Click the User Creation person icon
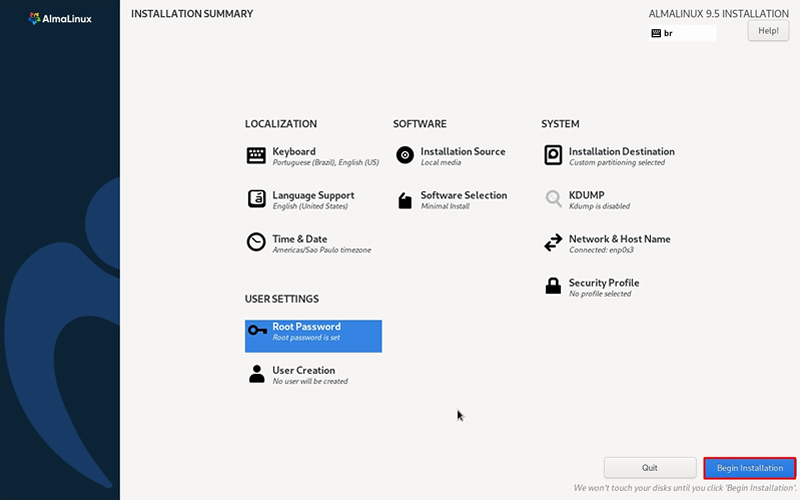This screenshot has height=500, width=800. (257, 374)
